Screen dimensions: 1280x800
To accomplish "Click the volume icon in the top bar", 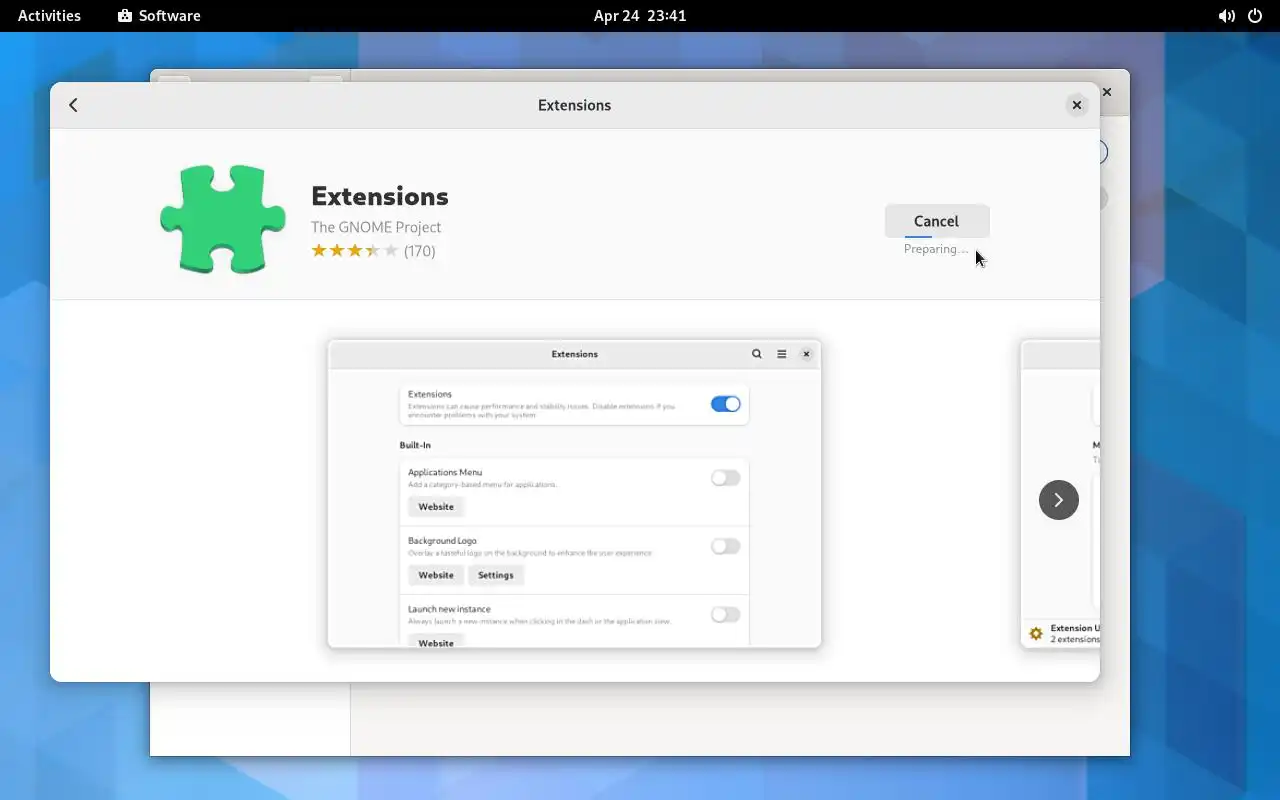I will [x=1226, y=16].
